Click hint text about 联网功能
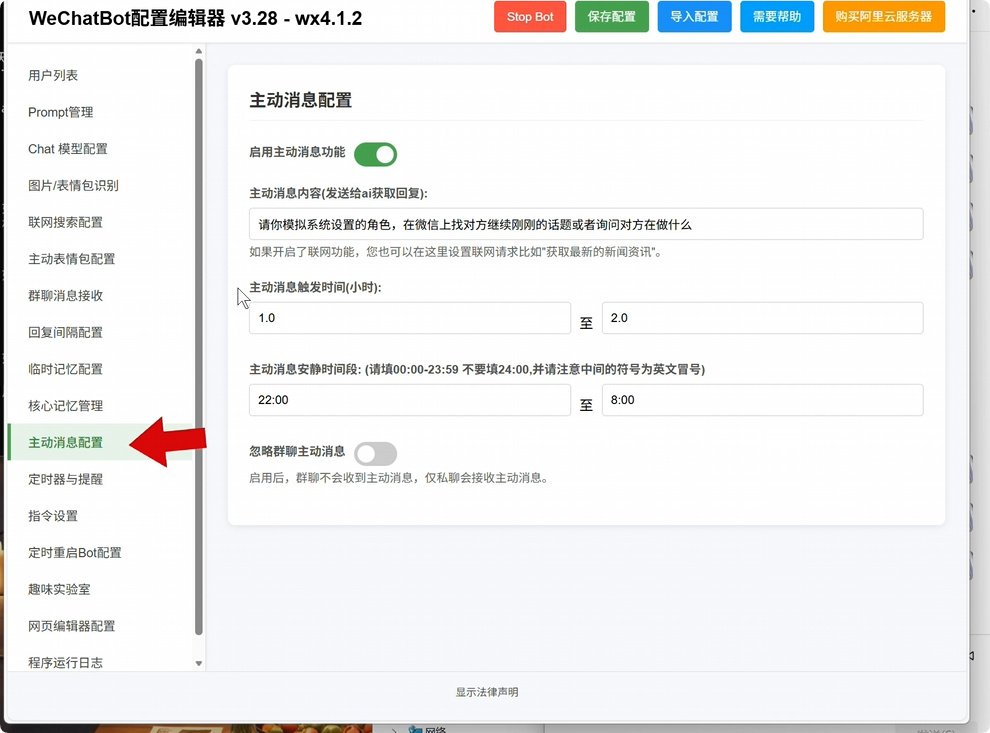Image resolution: width=990 pixels, height=733 pixels. pyautogui.click(x=455, y=252)
